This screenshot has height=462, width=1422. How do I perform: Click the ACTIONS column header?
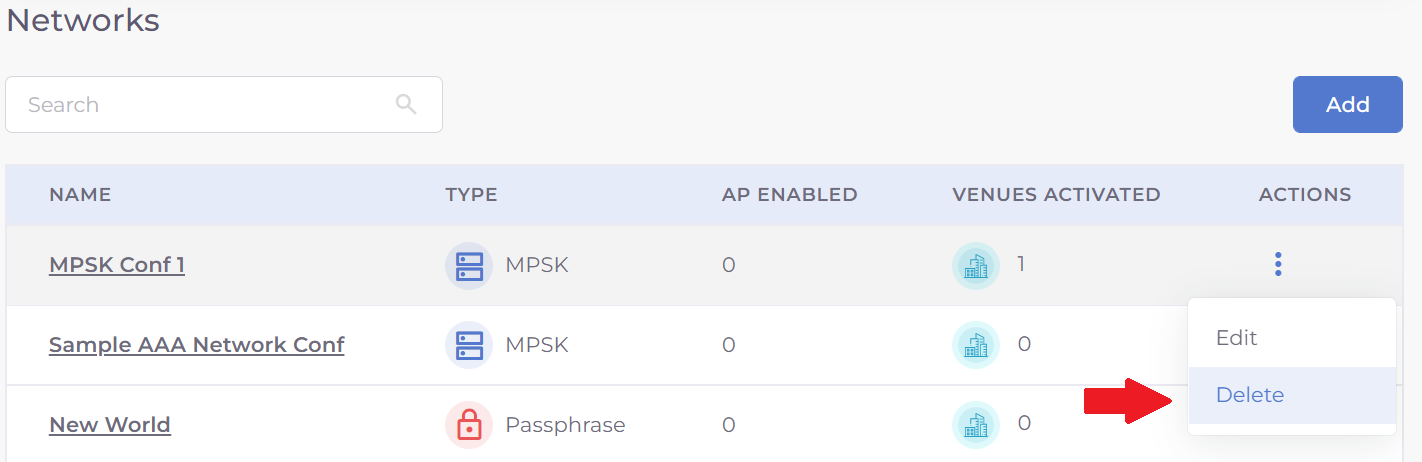coord(1304,195)
